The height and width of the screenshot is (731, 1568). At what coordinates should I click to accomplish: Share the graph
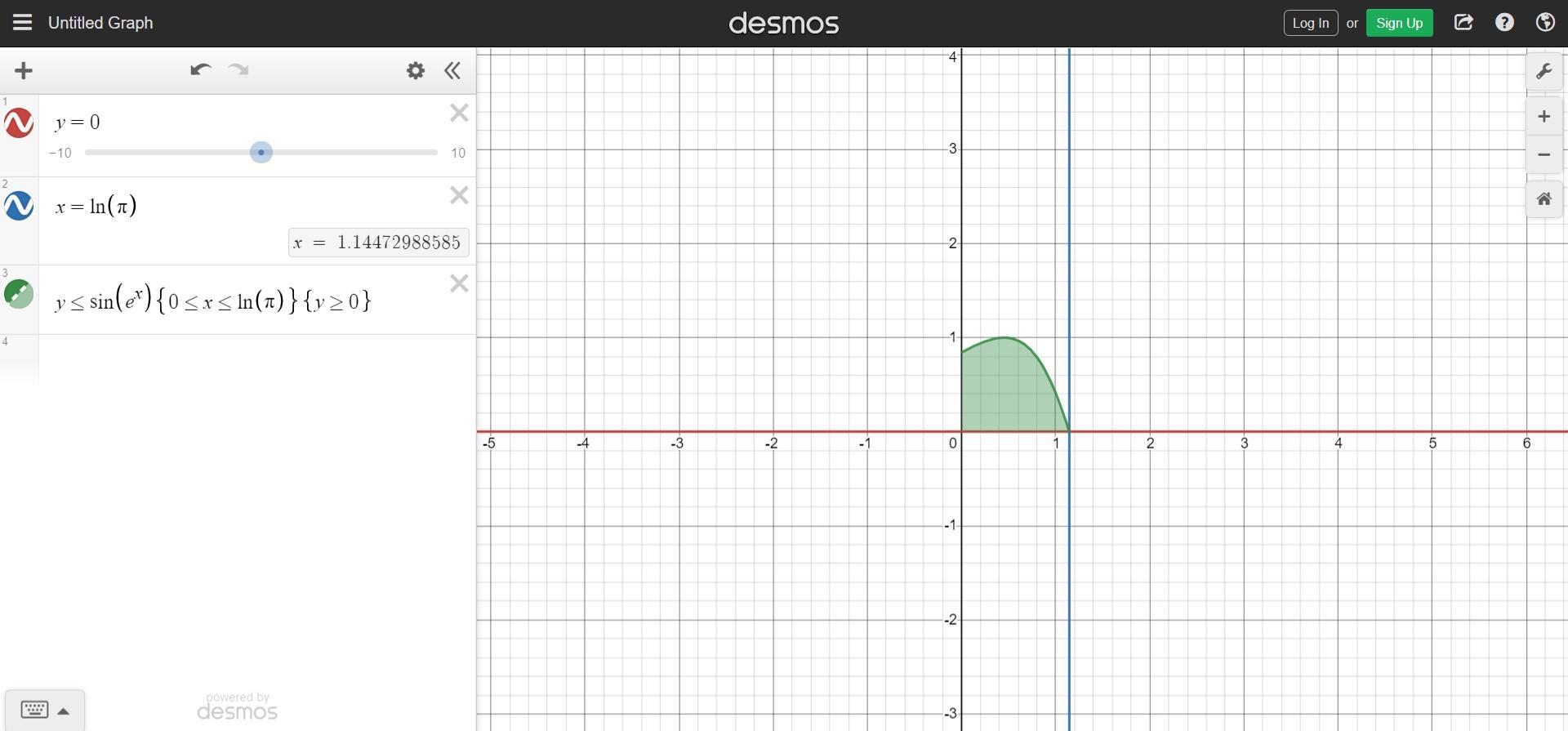1463,23
